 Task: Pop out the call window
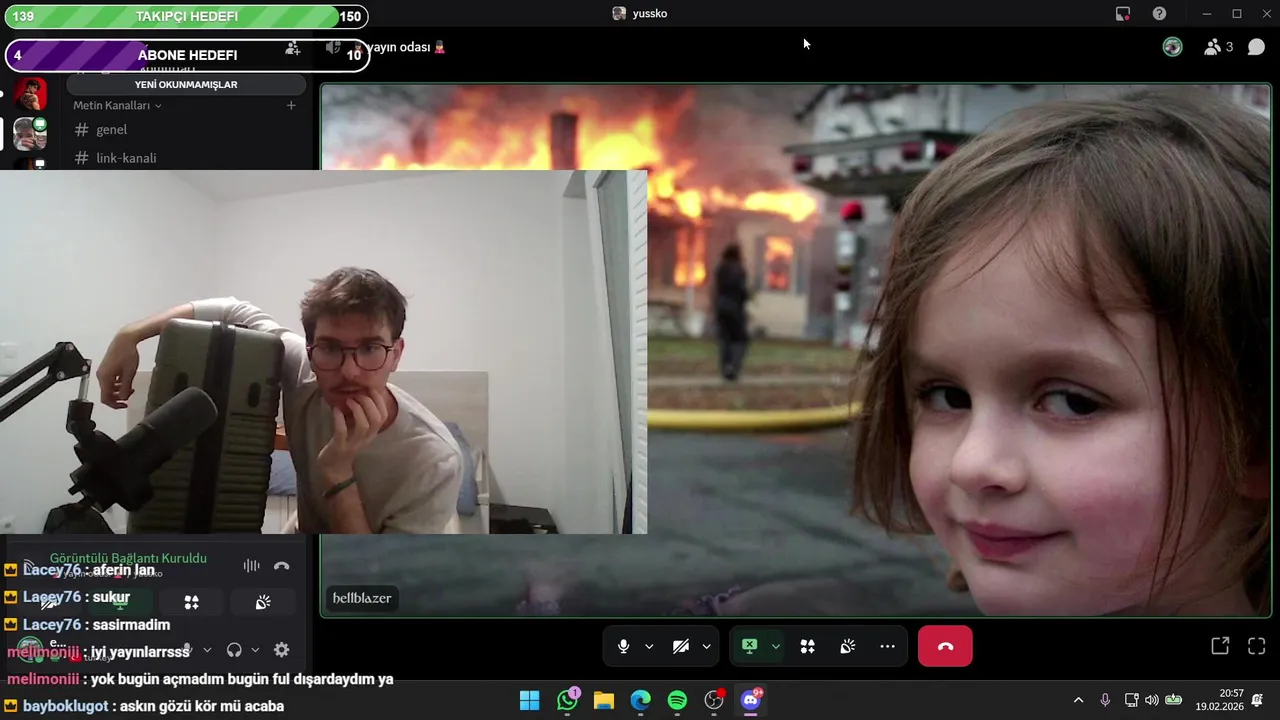(x=1220, y=646)
